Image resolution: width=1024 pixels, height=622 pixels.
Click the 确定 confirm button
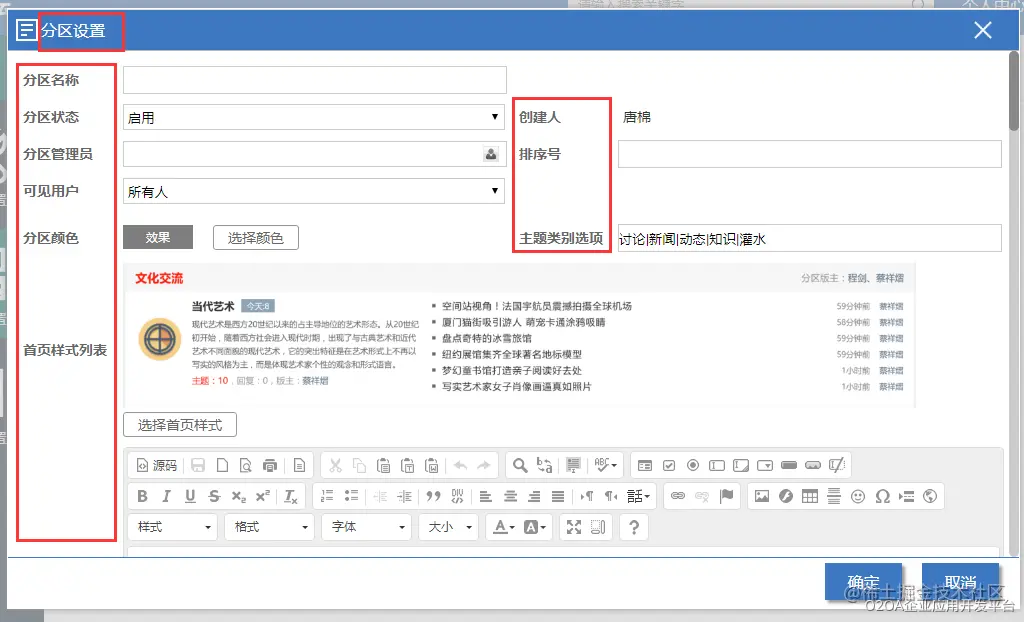[x=863, y=580]
